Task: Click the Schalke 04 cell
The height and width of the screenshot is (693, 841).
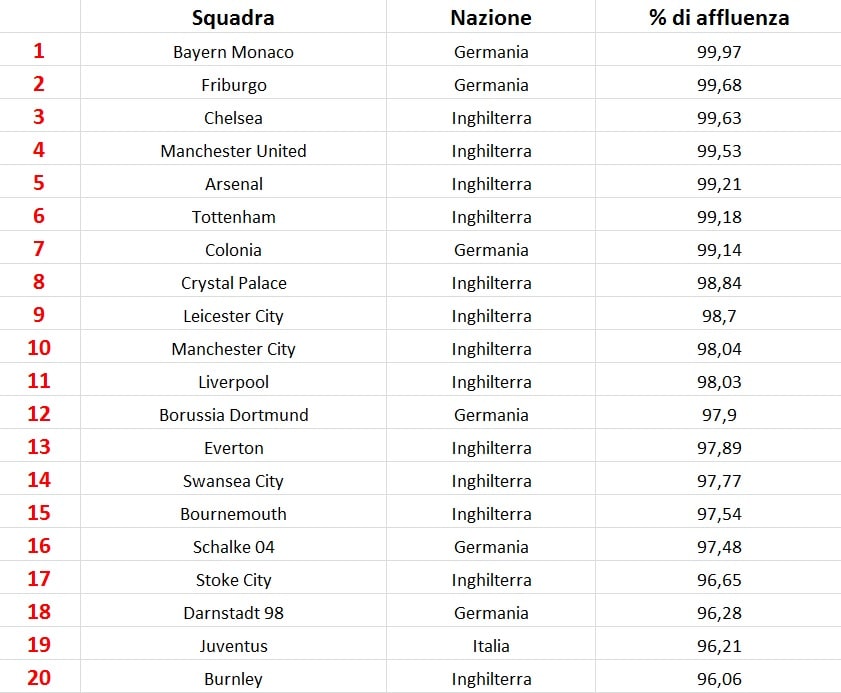Action: [233, 547]
